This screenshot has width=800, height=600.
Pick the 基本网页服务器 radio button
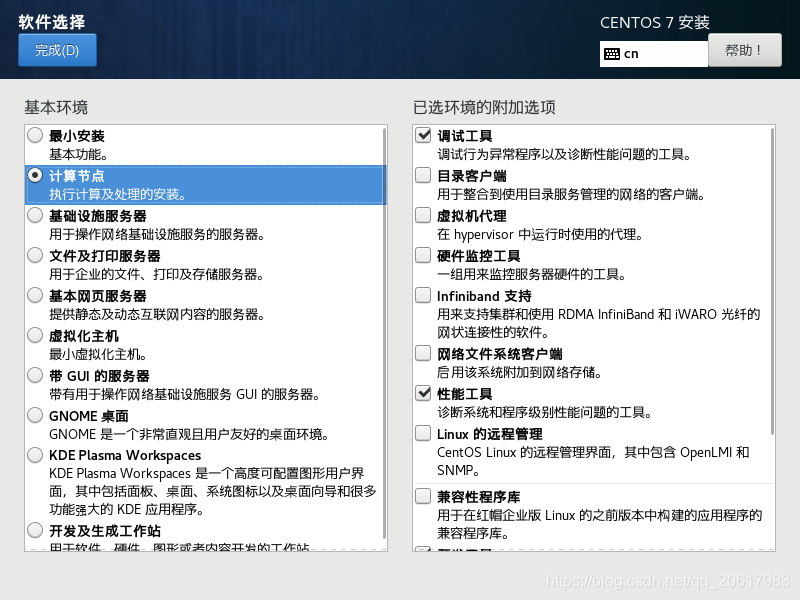35,295
